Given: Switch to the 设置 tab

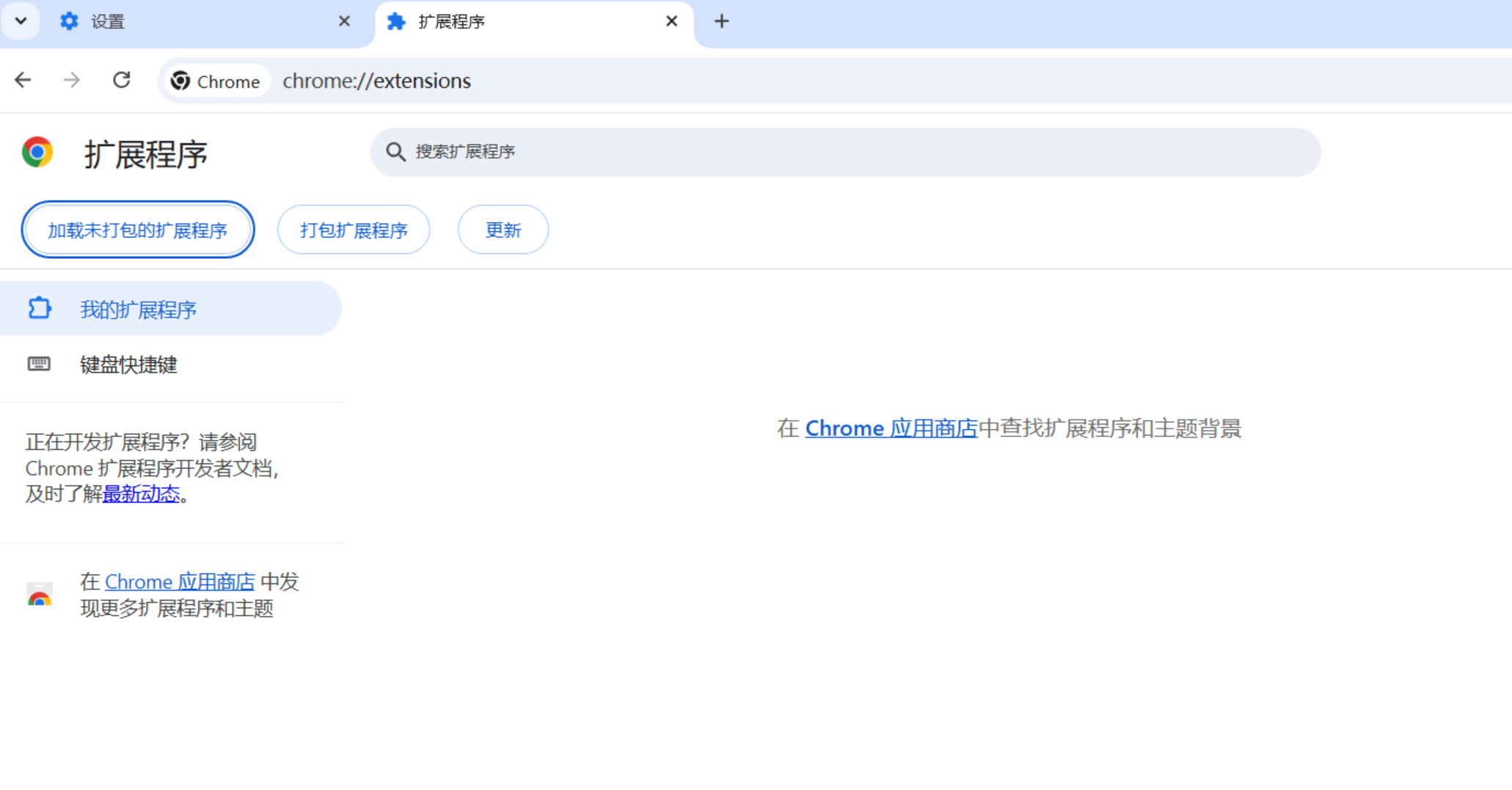Looking at the screenshot, I should pyautogui.click(x=205, y=22).
